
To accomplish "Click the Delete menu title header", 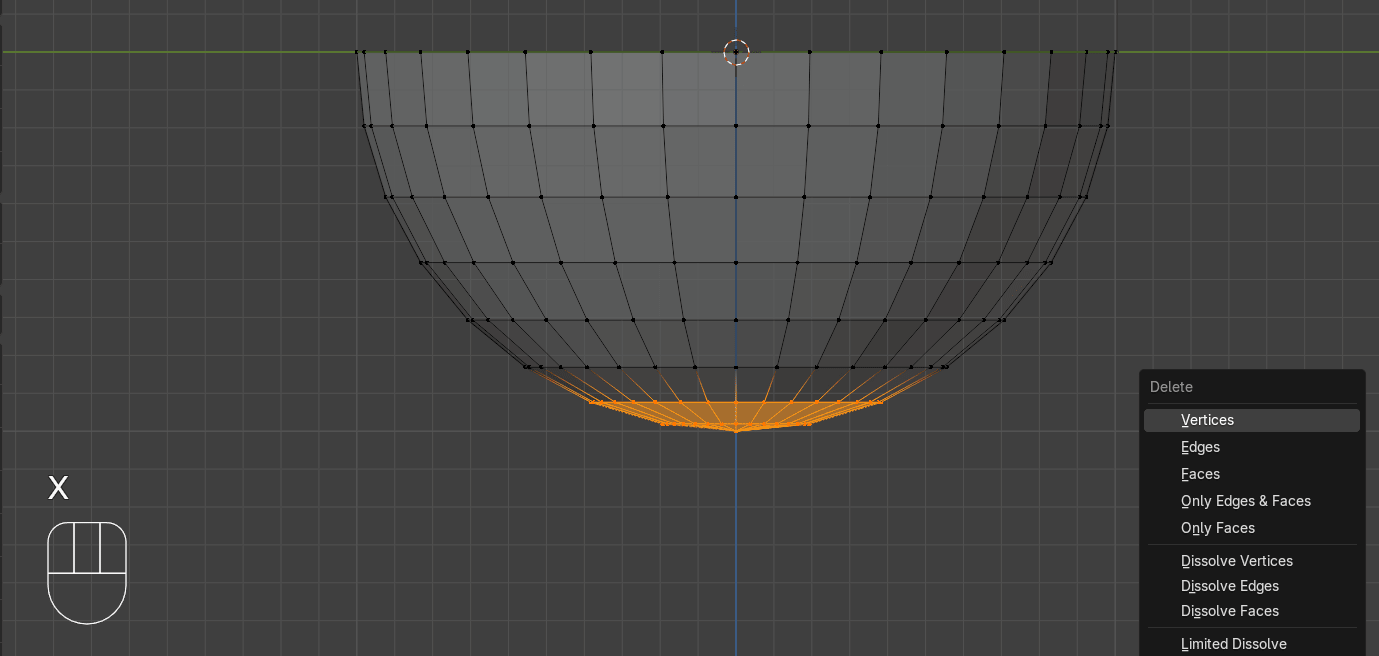I will click(x=1171, y=387).
